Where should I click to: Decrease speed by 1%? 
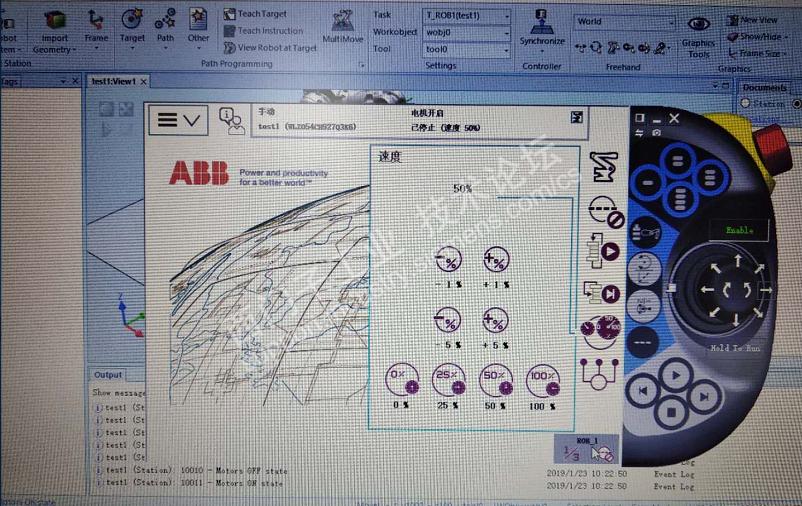448,259
